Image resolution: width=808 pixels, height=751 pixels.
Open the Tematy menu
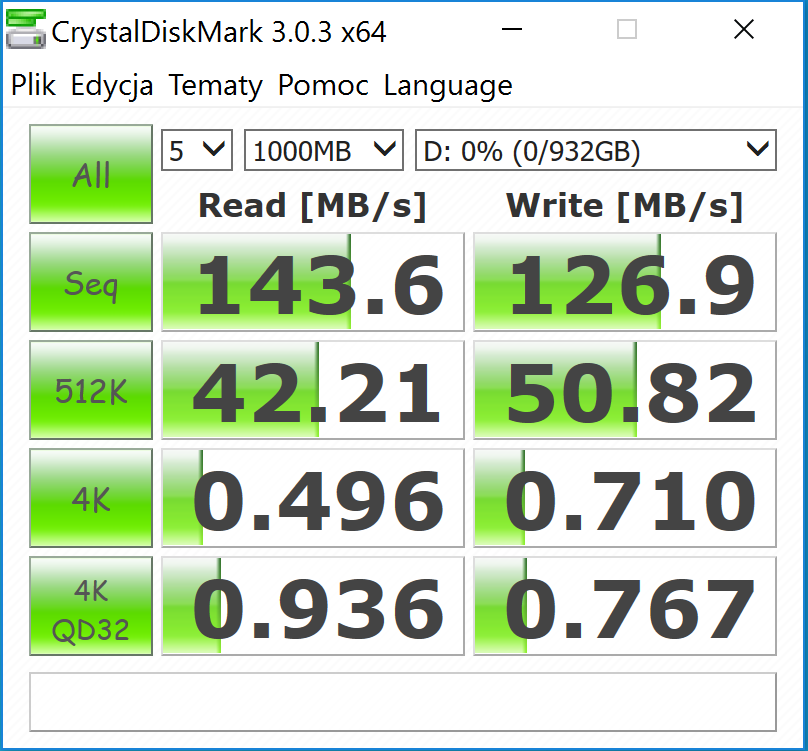click(x=215, y=86)
